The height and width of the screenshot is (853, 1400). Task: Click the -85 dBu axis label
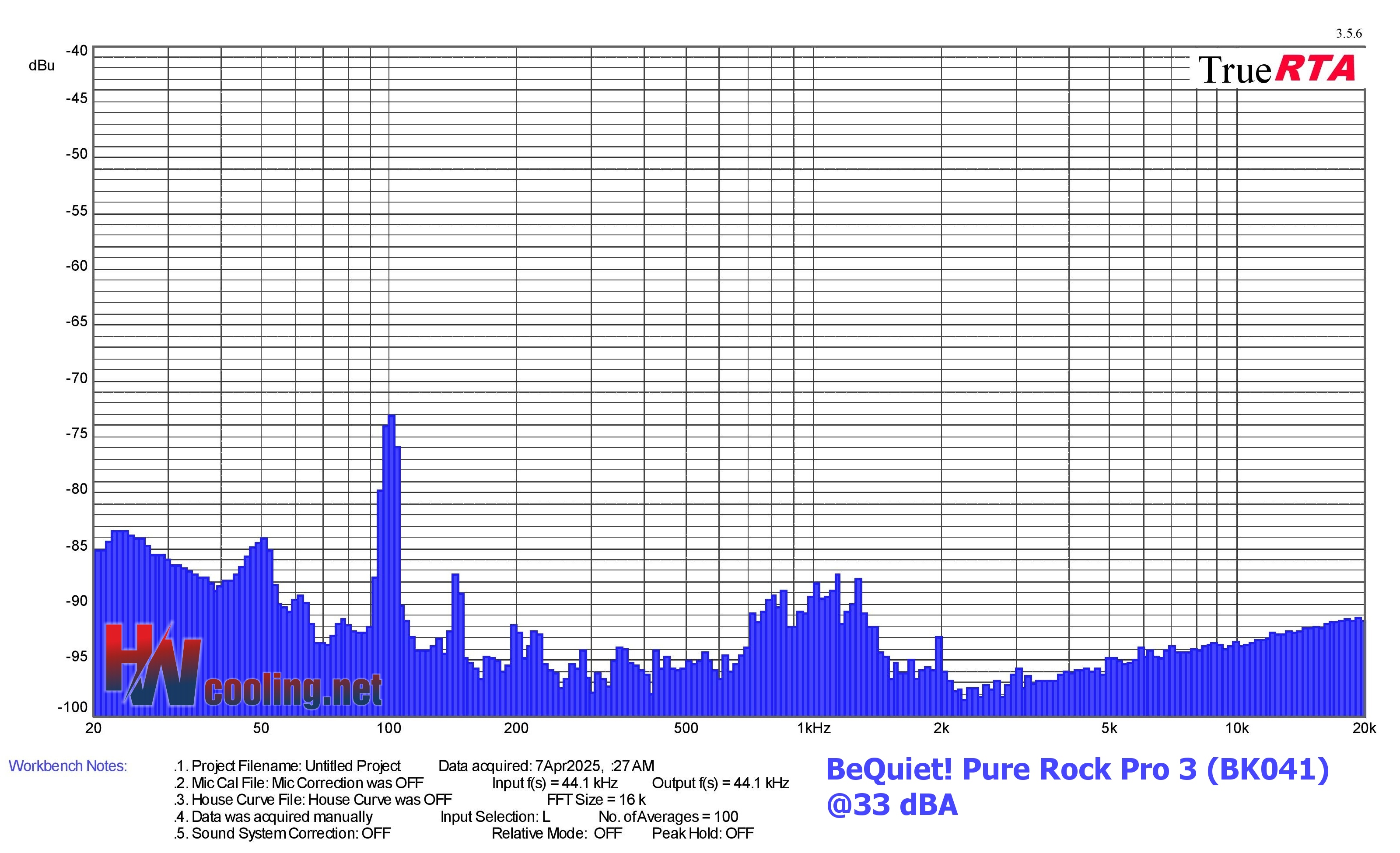77,546
